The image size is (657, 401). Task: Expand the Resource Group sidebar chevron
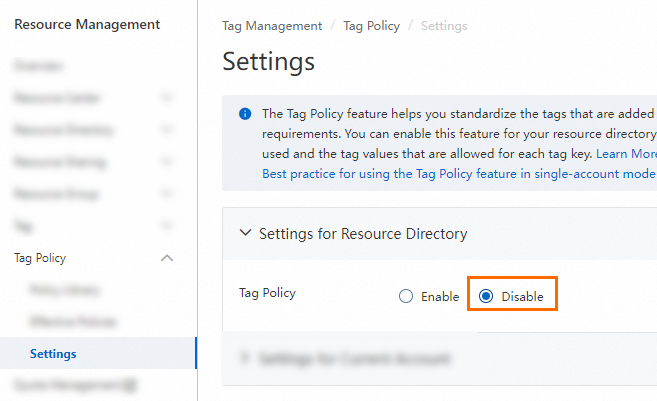click(167, 194)
